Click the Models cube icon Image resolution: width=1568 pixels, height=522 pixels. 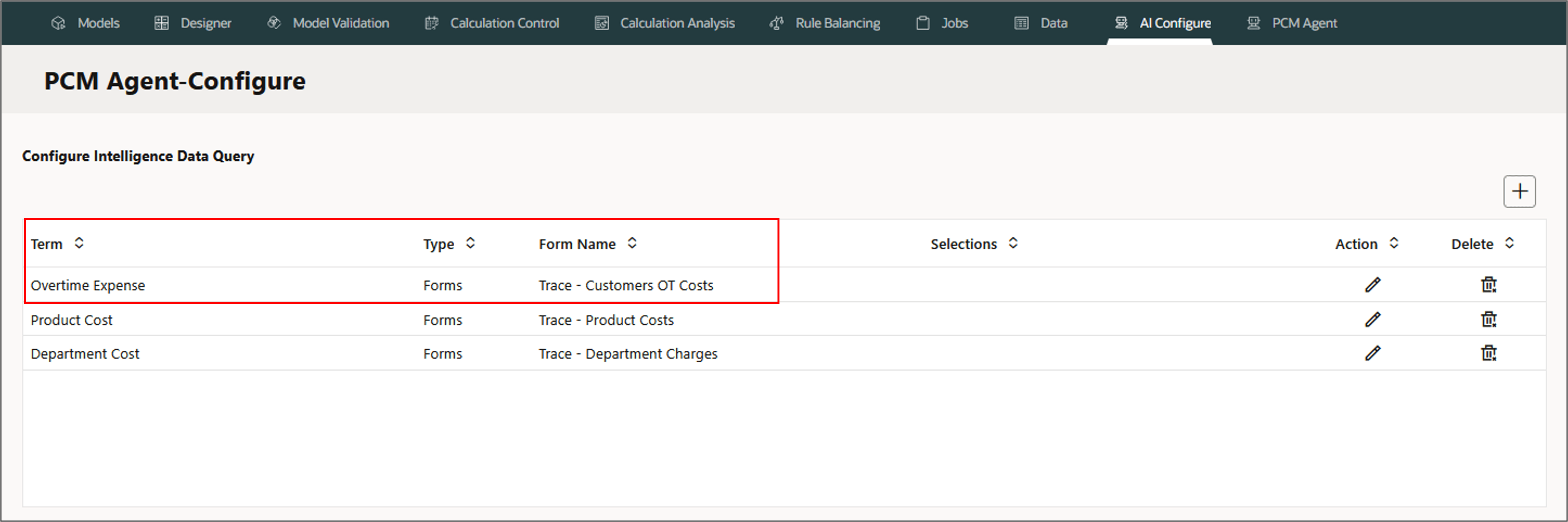point(58,23)
